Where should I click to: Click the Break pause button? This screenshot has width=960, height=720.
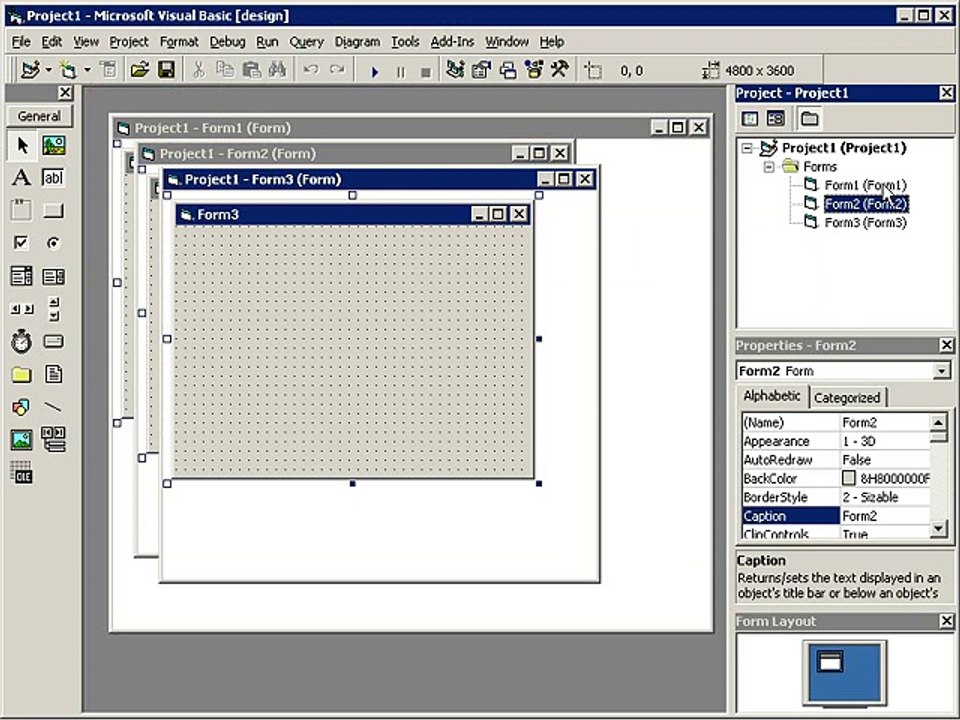click(x=400, y=72)
